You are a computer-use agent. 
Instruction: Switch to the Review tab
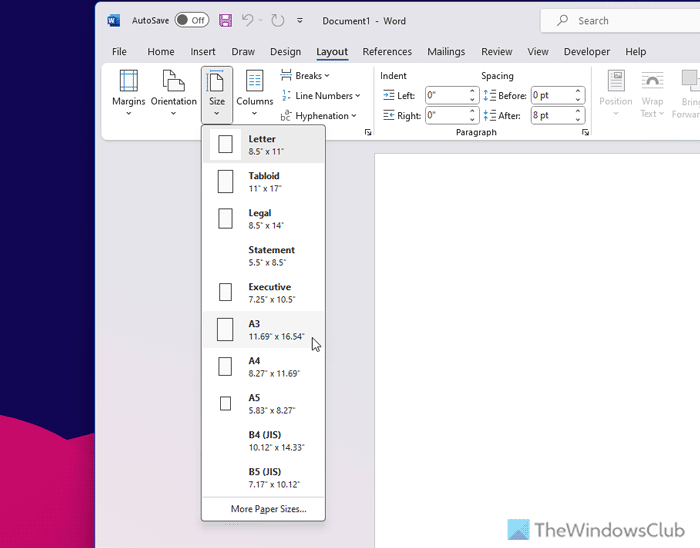[496, 52]
